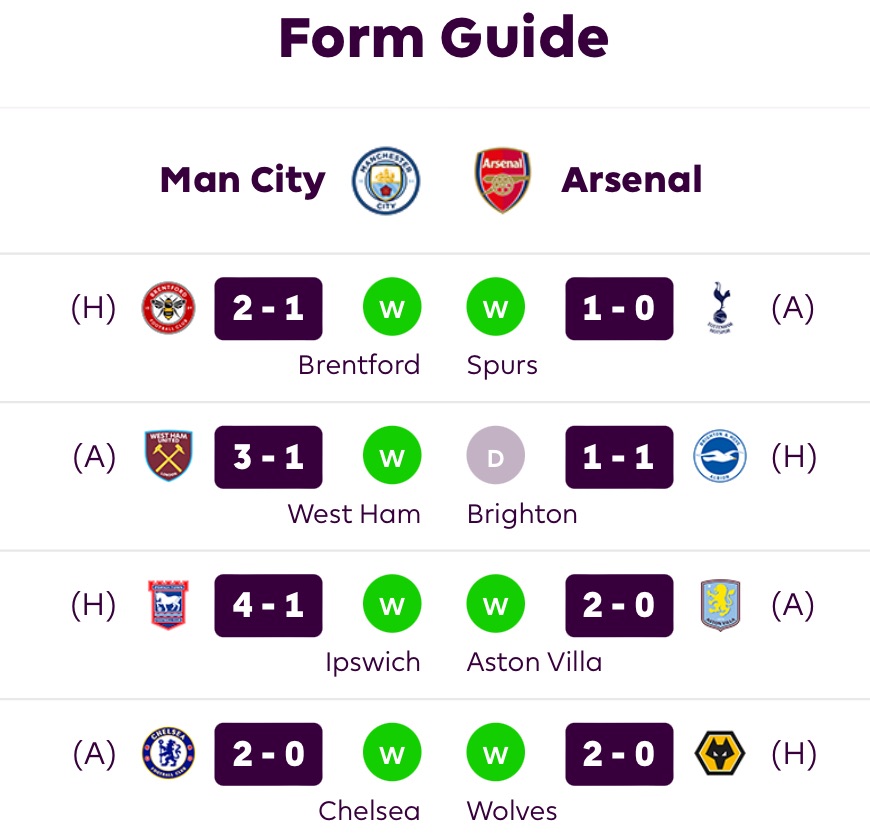This screenshot has height=834, width=870.
Task: Click the 1 - 1 Brighton score box
Action: click(619, 457)
